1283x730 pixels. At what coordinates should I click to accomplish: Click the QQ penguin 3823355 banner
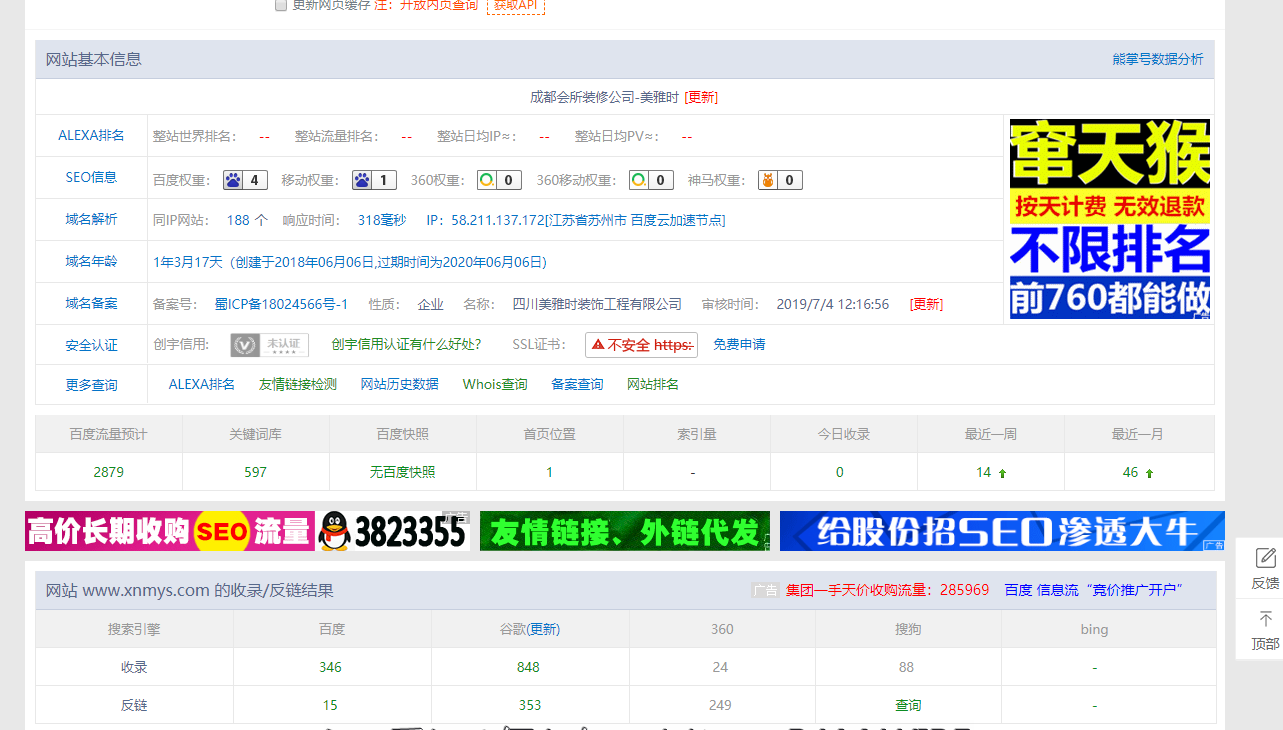pyautogui.click(x=393, y=531)
